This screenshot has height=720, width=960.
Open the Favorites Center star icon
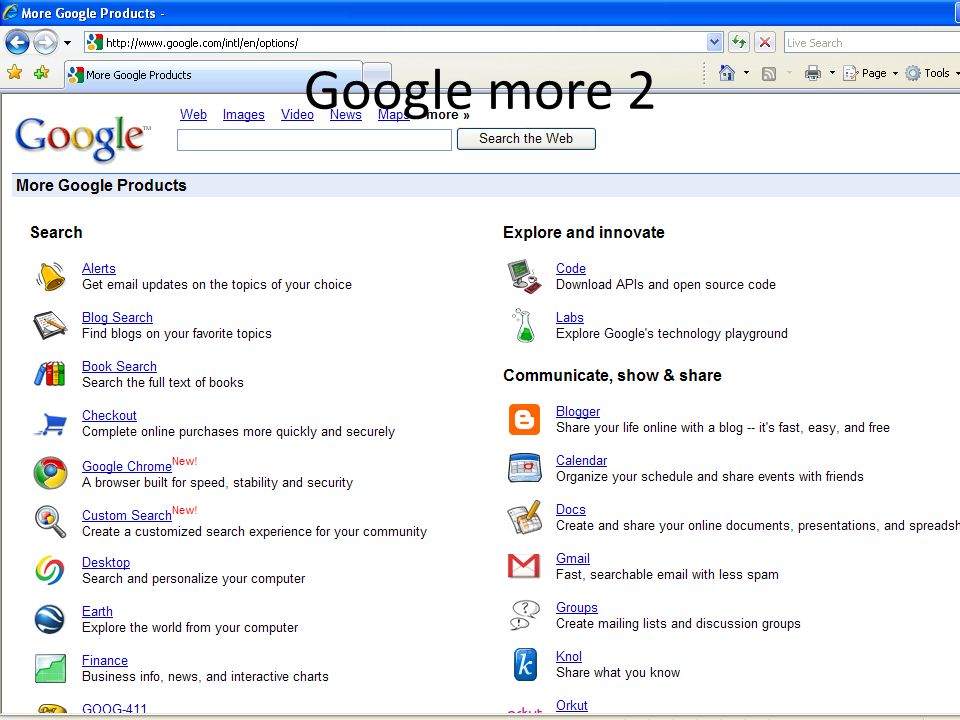[15, 73]
